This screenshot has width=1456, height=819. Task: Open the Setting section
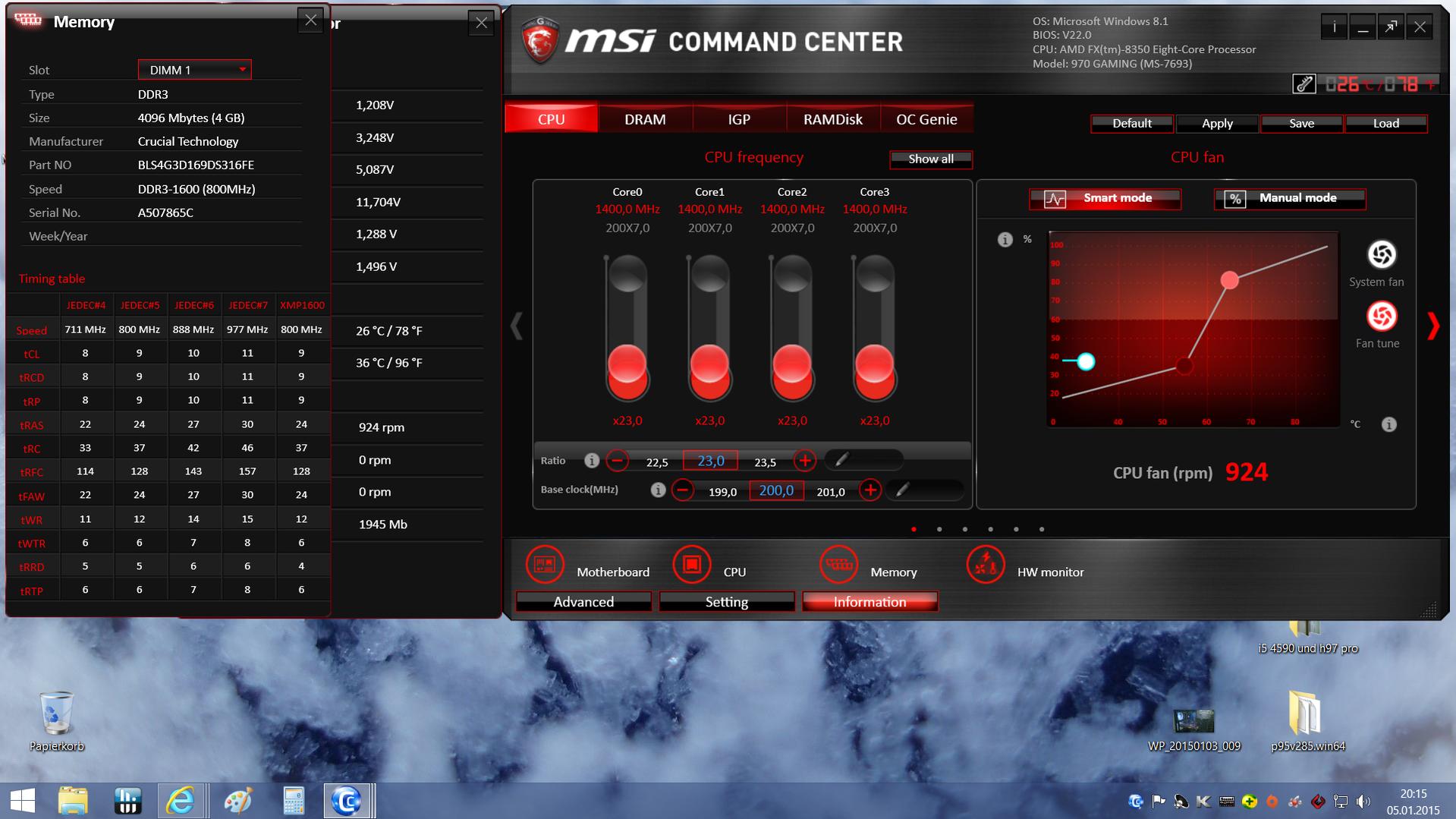pyautogui.click(x=727, y=602)
